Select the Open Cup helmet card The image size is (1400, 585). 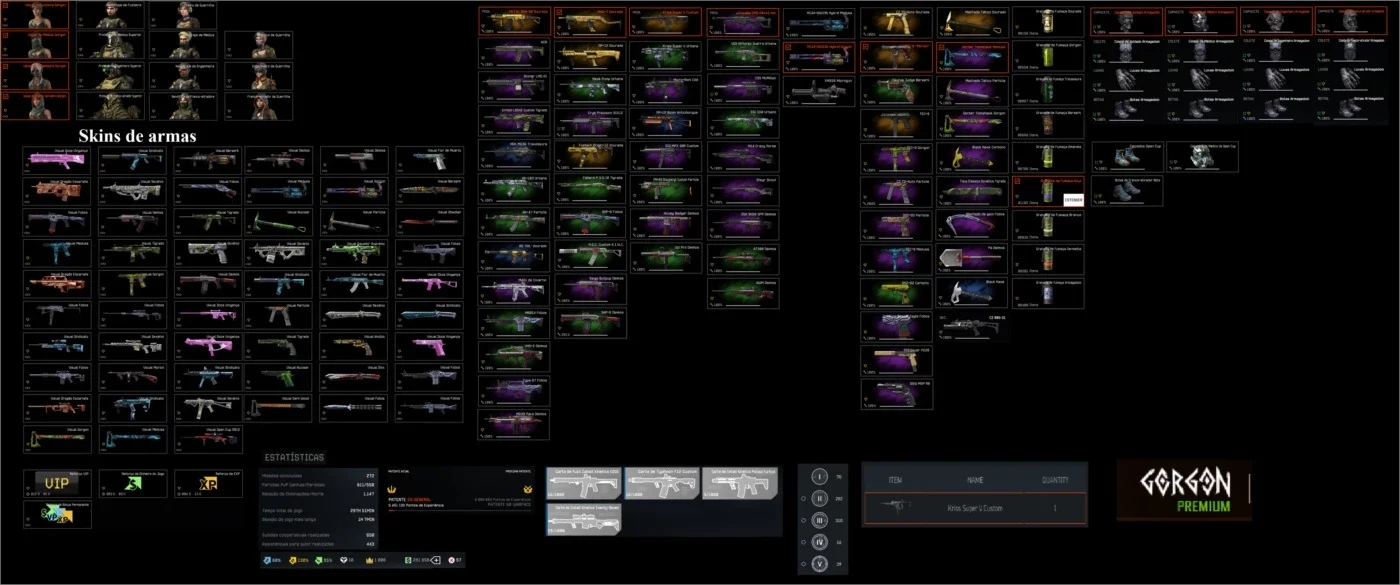tap(1202, 157)
